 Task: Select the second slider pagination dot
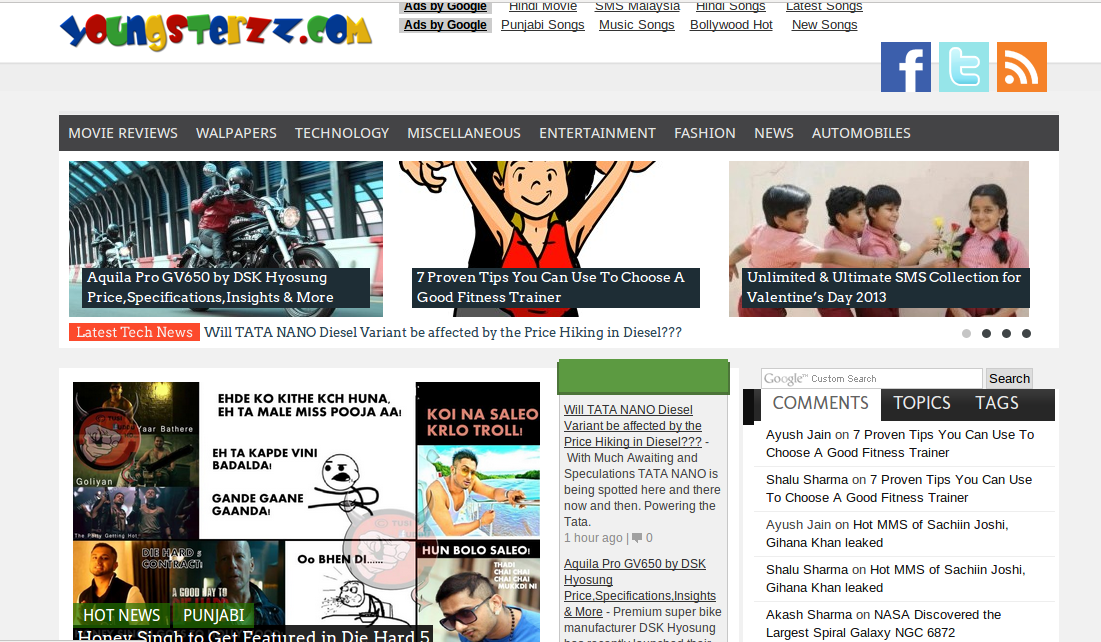(x=987, y=334)
